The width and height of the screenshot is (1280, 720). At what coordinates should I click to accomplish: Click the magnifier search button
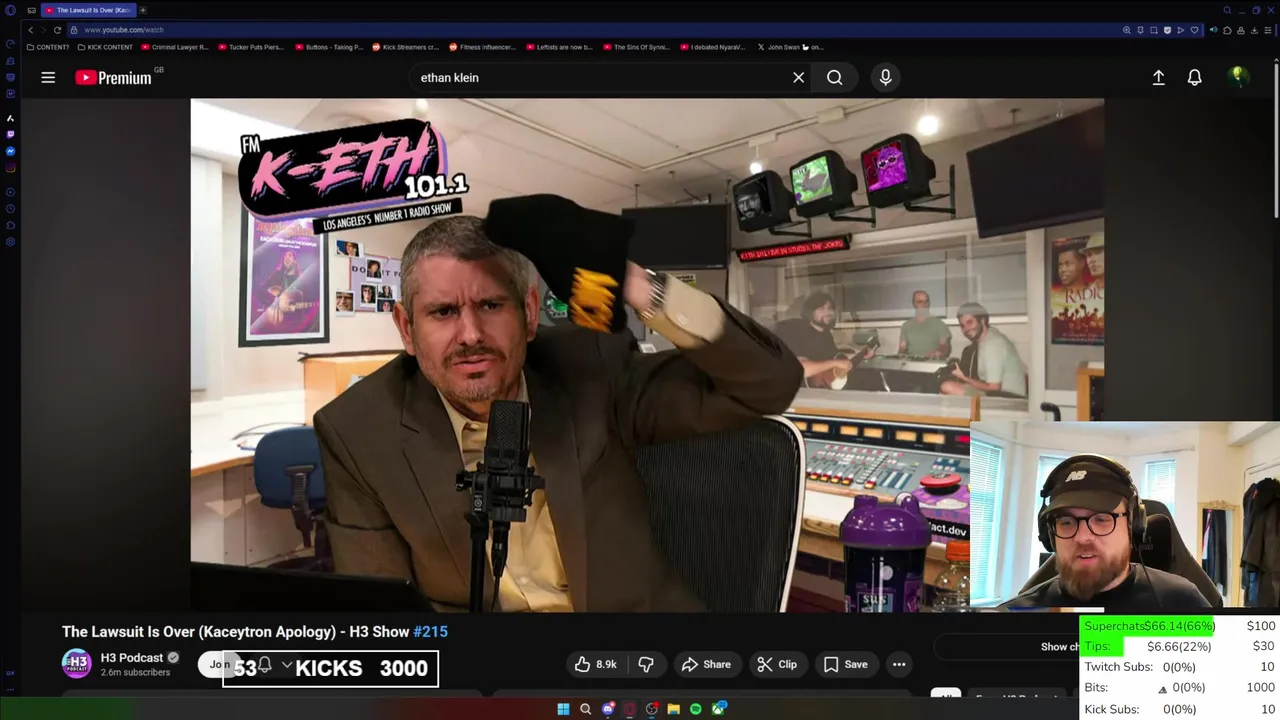coord(834,77)
